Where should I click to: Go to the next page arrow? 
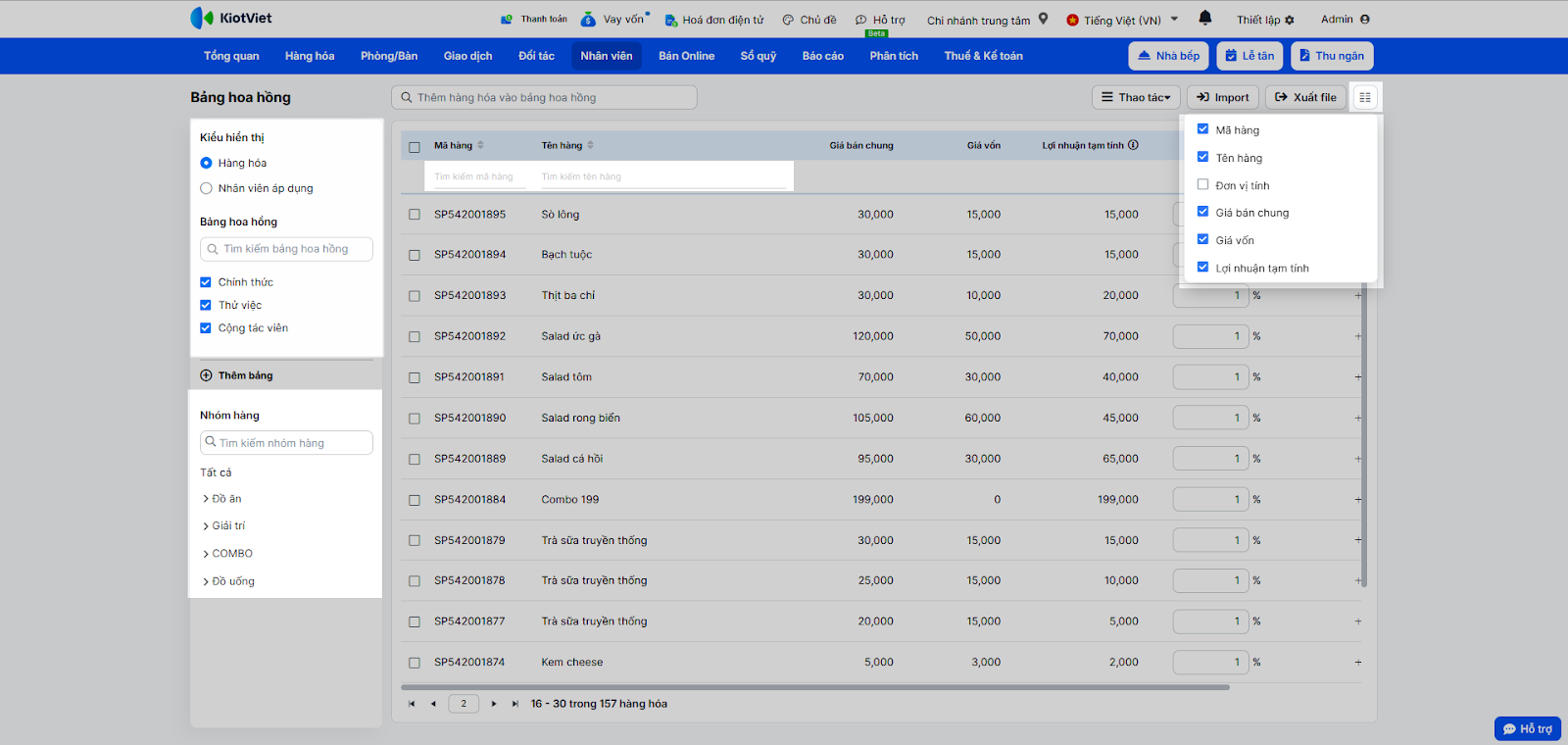(x=494, y=704)
